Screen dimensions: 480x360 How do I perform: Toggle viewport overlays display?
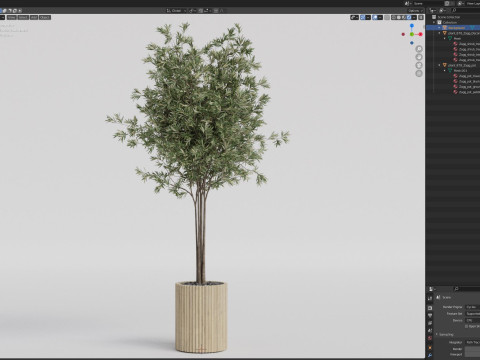pos(375,17)
